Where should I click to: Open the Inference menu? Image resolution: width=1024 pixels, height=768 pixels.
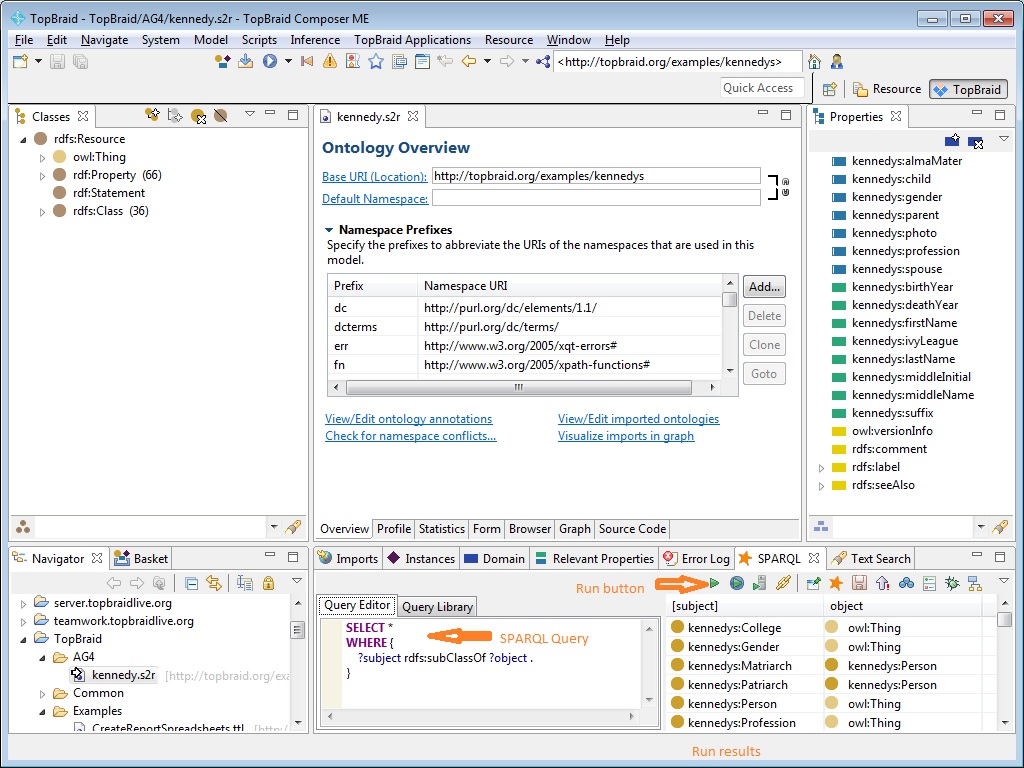[x=315, y=40]
